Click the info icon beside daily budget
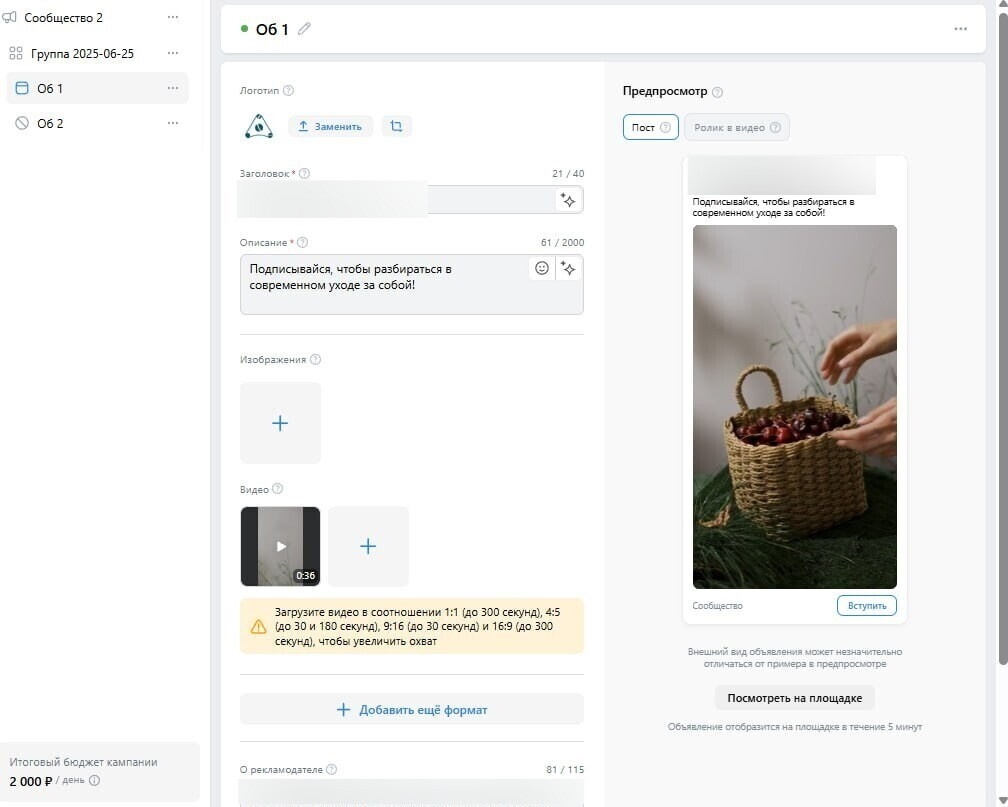Viewport: 1008px width, 807px height. (x=94, y=781)
